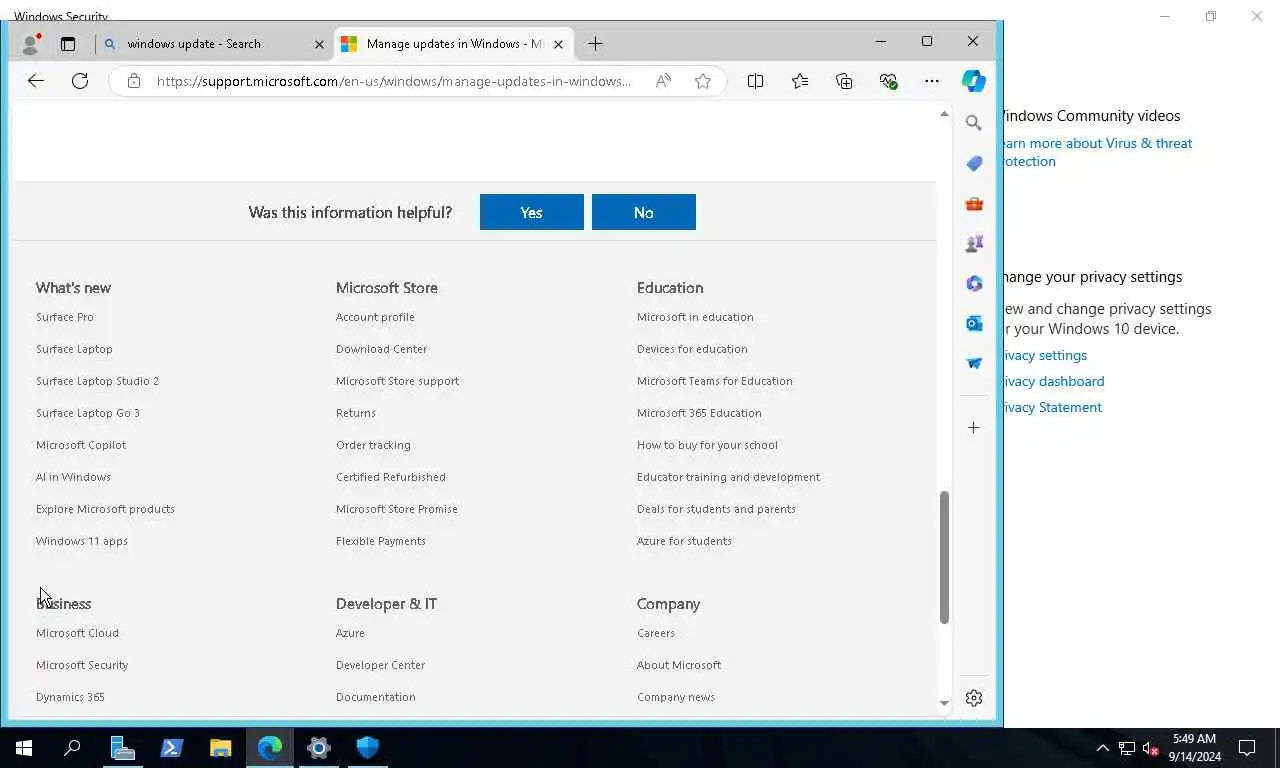Open Collections panel
Screen dimensions: 1280x768
[844, 81]
